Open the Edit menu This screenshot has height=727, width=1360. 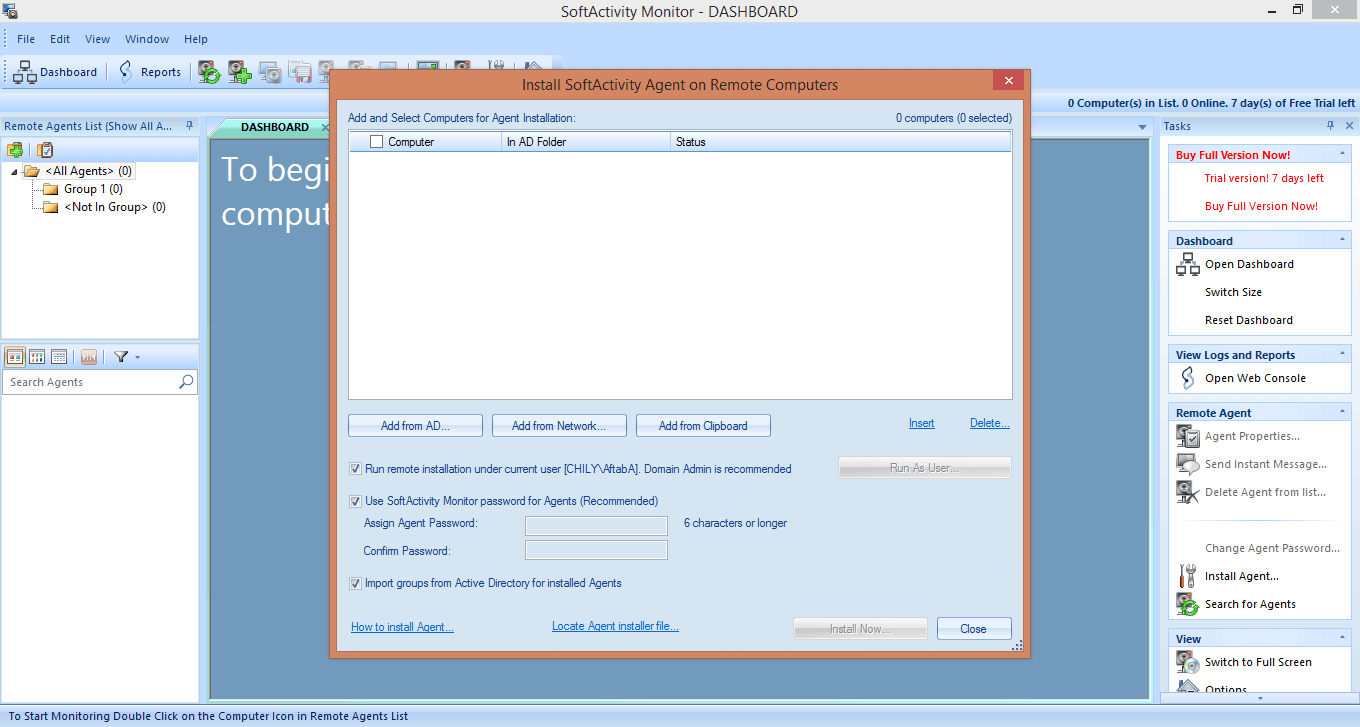(x=60, y=39)
